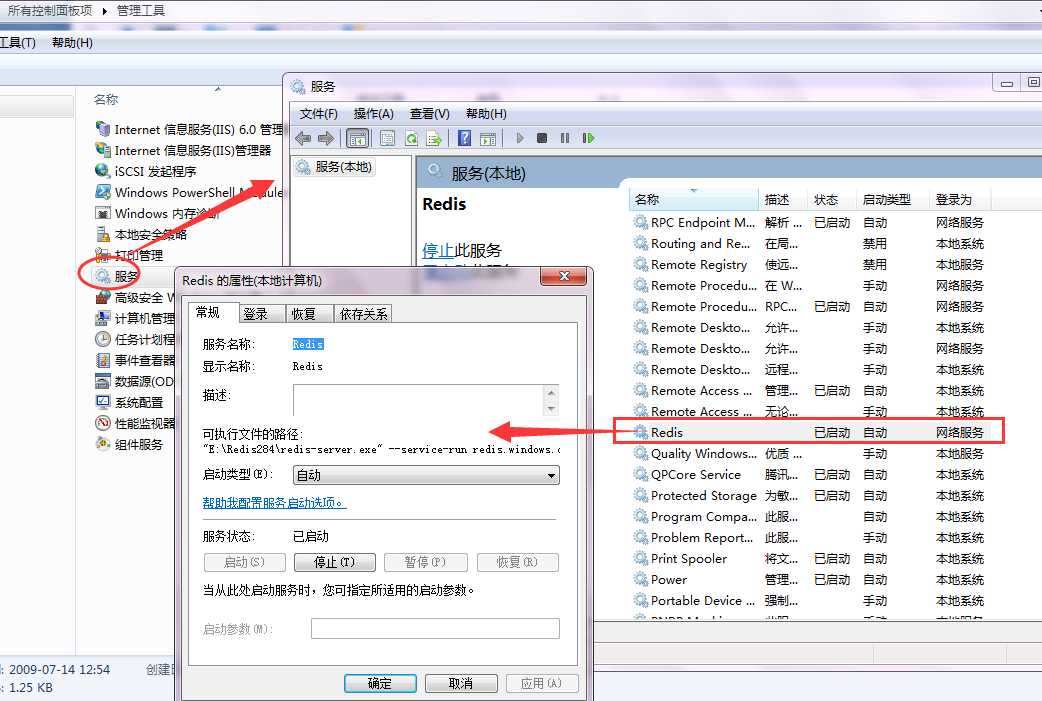
Task: Select the Portable Device service row
Action: (809, 601)
